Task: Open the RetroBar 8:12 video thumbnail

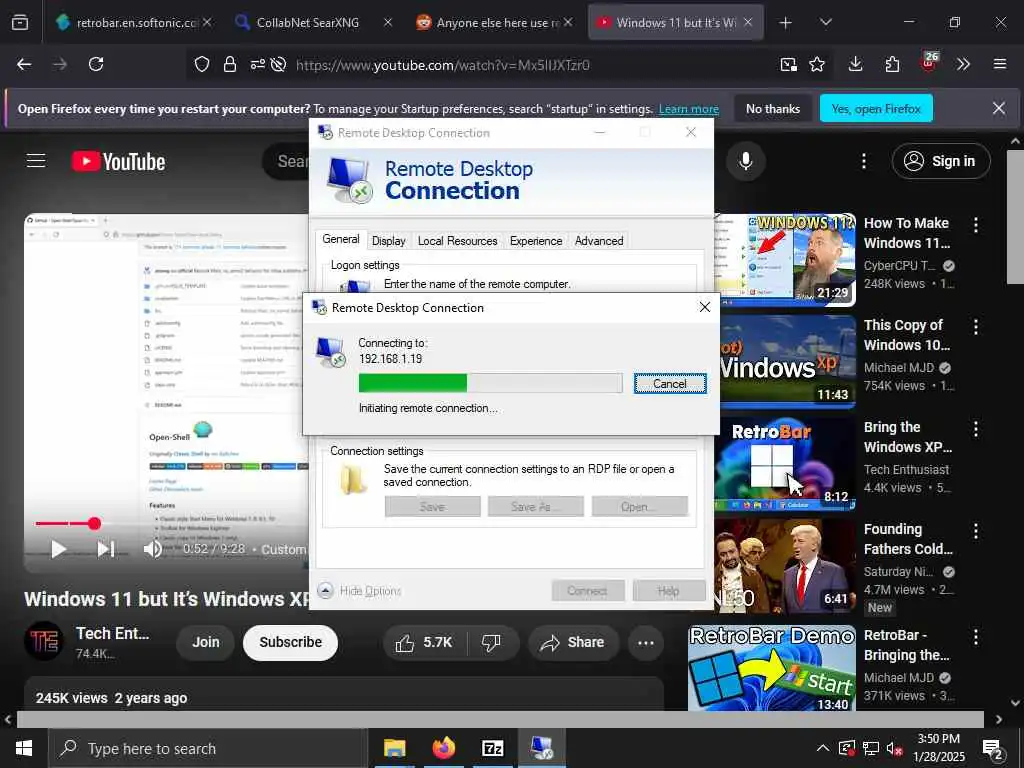Action: [784, 464]
